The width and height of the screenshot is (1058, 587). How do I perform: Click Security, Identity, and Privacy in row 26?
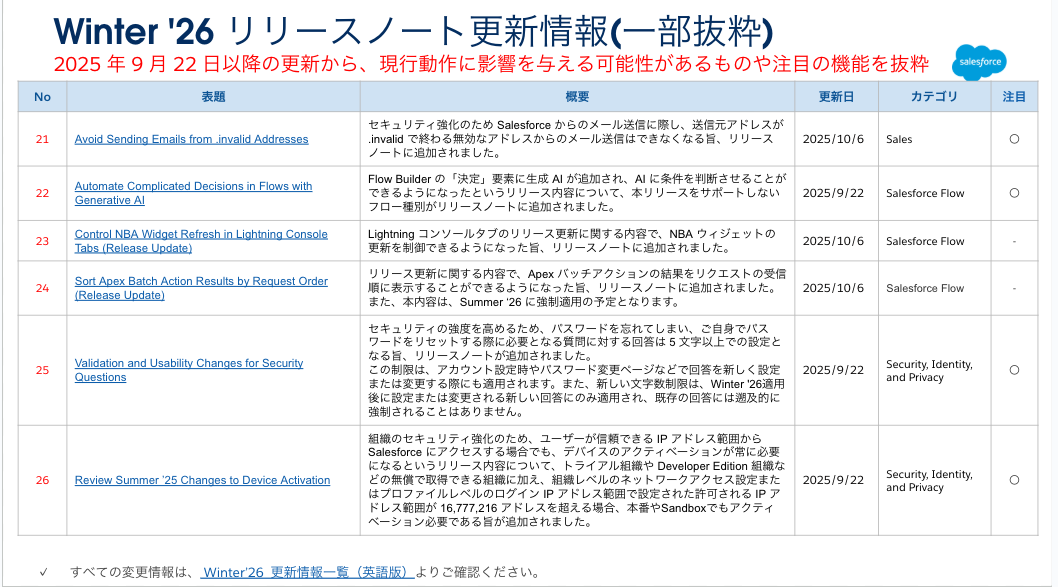click(929, 480)
